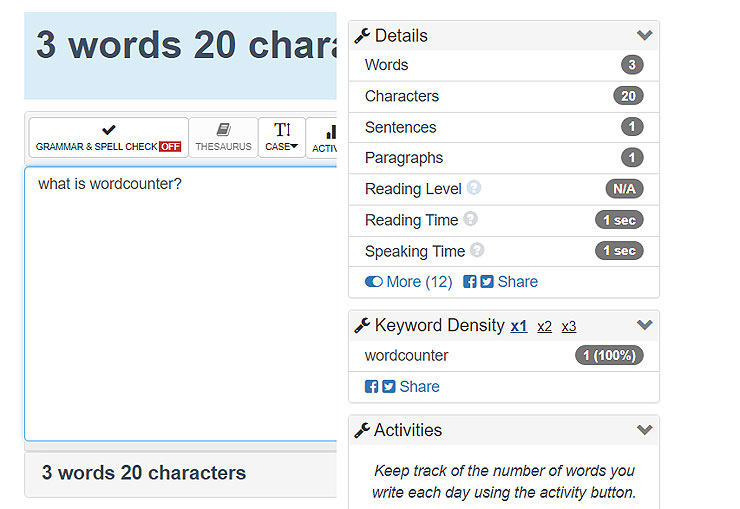Click the bottom status 3 words 20 characters
Screen dimensions: 740x509
144,473
